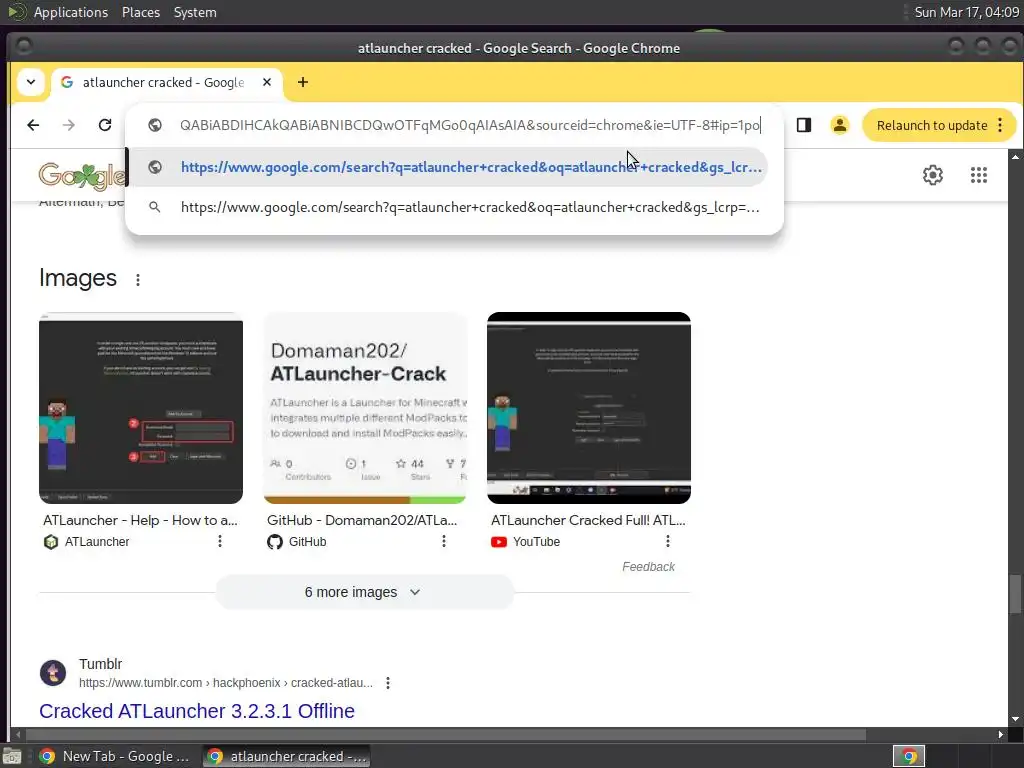Open options for the YouTube image result
1024x768 pixels.
pyautogui.click(x=667, y=541)
